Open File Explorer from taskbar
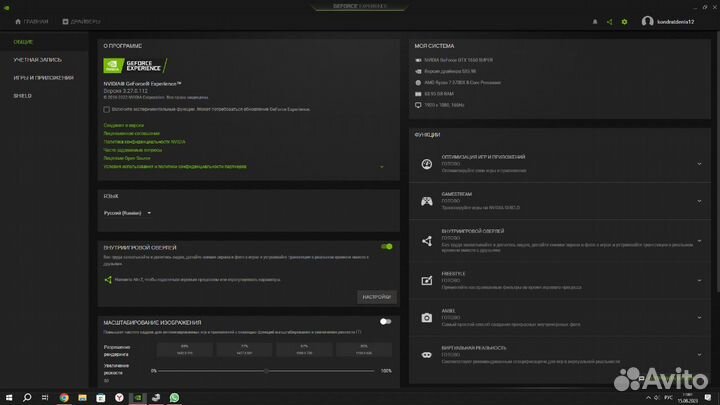Image resolution: width=720 pixels, height=405 pixels. pyautogui.click(x=82, y=397)
